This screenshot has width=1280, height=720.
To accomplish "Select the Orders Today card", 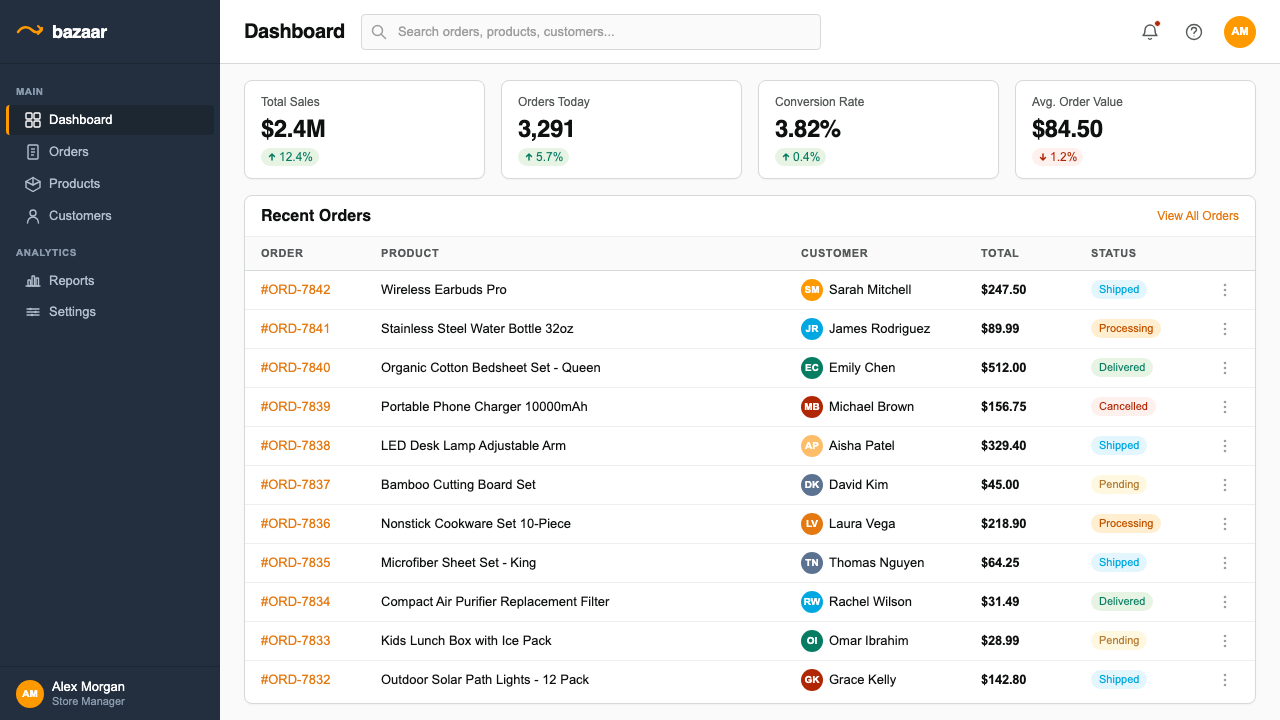I will click(x=622, y=130).
